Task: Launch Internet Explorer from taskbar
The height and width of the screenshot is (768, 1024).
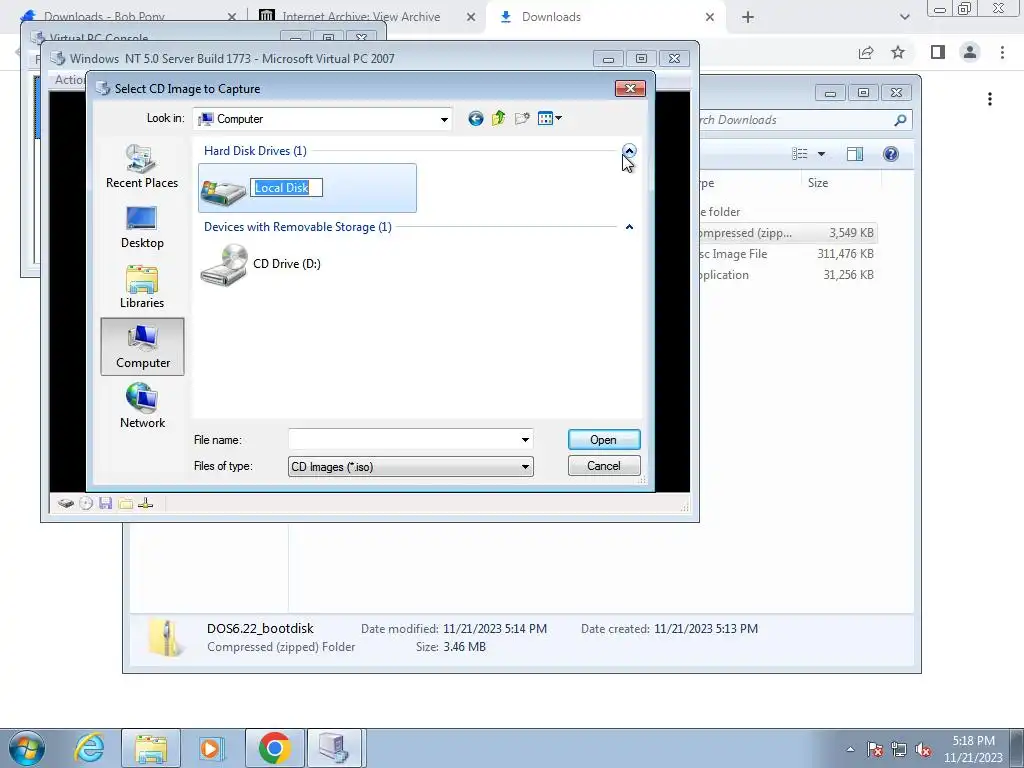Action: tap(89, 748)
